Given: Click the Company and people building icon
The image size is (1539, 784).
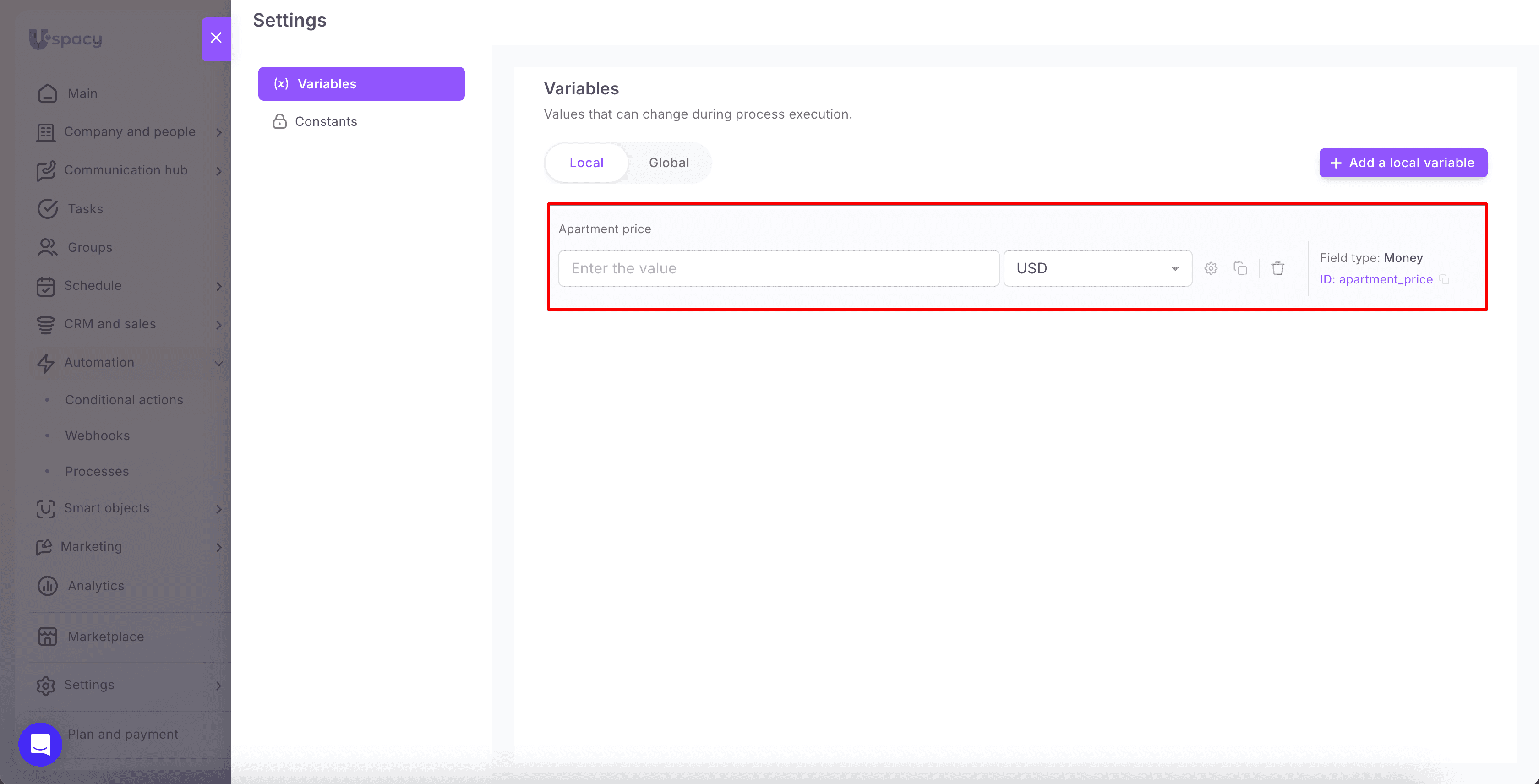Looking at the screenshot, I should tap(45, 132).
